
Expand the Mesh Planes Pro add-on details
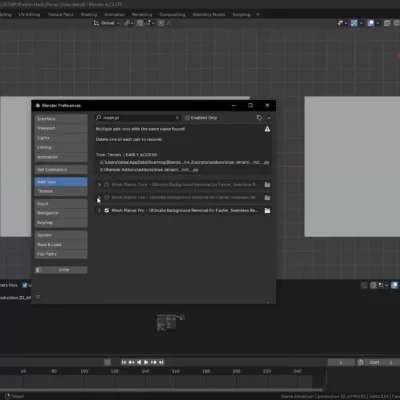[99, 210]
